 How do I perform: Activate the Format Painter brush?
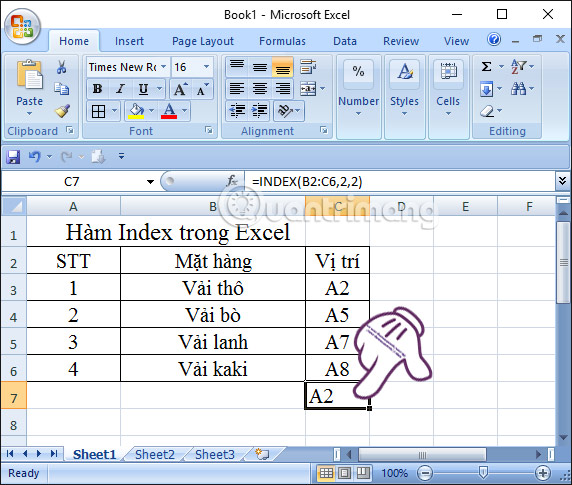tap(62, 111)
